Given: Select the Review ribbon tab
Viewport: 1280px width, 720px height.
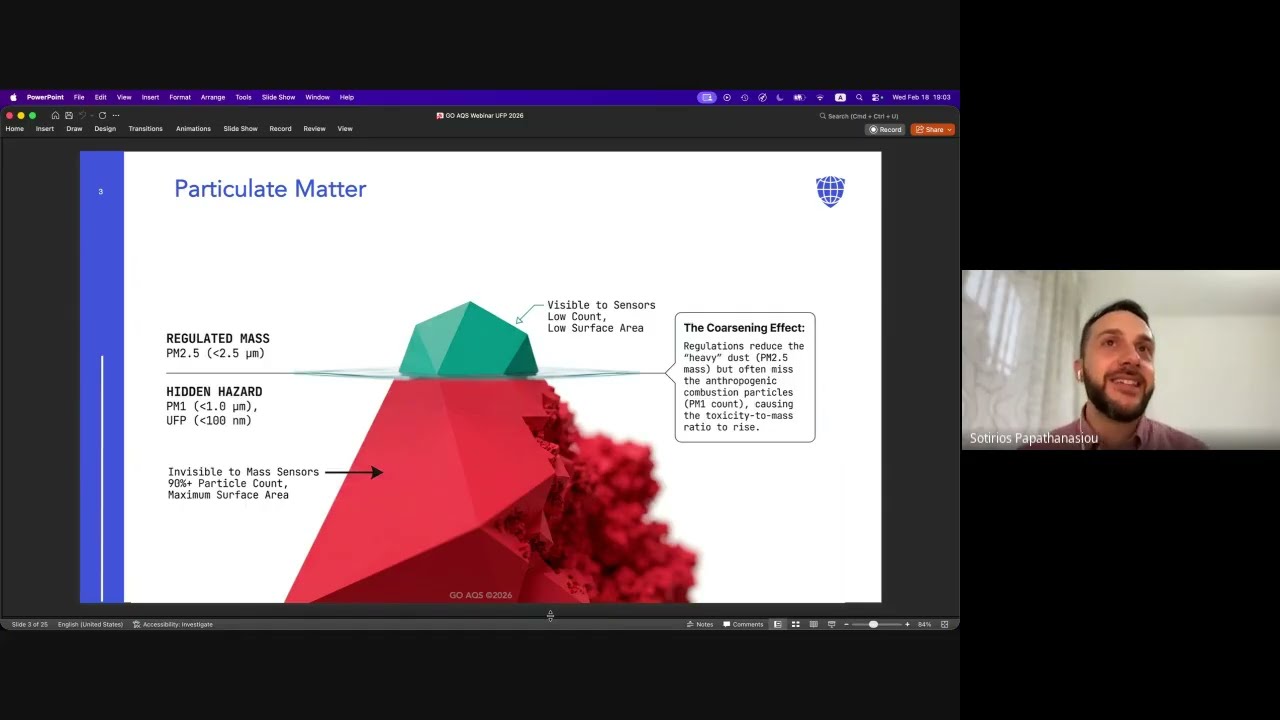Looking at the screenshot, I should tap(315, 129).
